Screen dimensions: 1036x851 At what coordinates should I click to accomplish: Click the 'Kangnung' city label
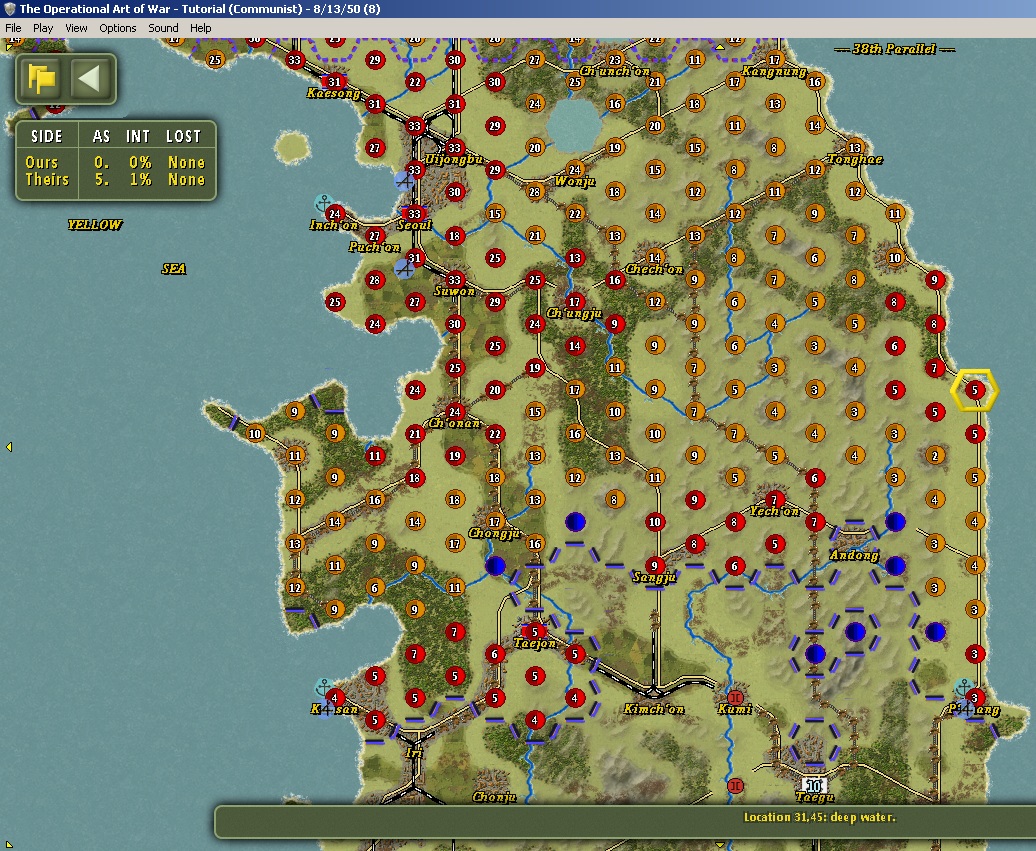(774, 71)
